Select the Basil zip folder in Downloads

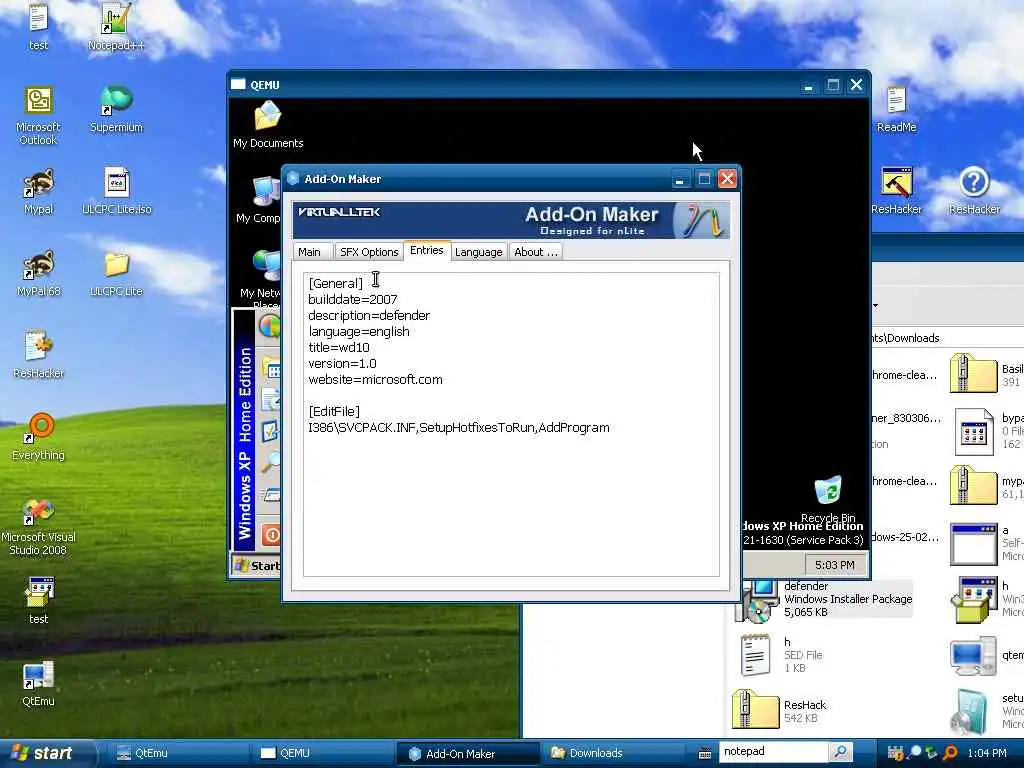point(986,374)
